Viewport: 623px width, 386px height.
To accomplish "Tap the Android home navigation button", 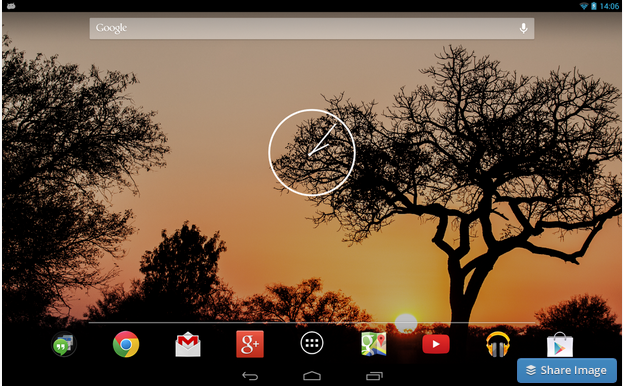I will coord(312,376).
